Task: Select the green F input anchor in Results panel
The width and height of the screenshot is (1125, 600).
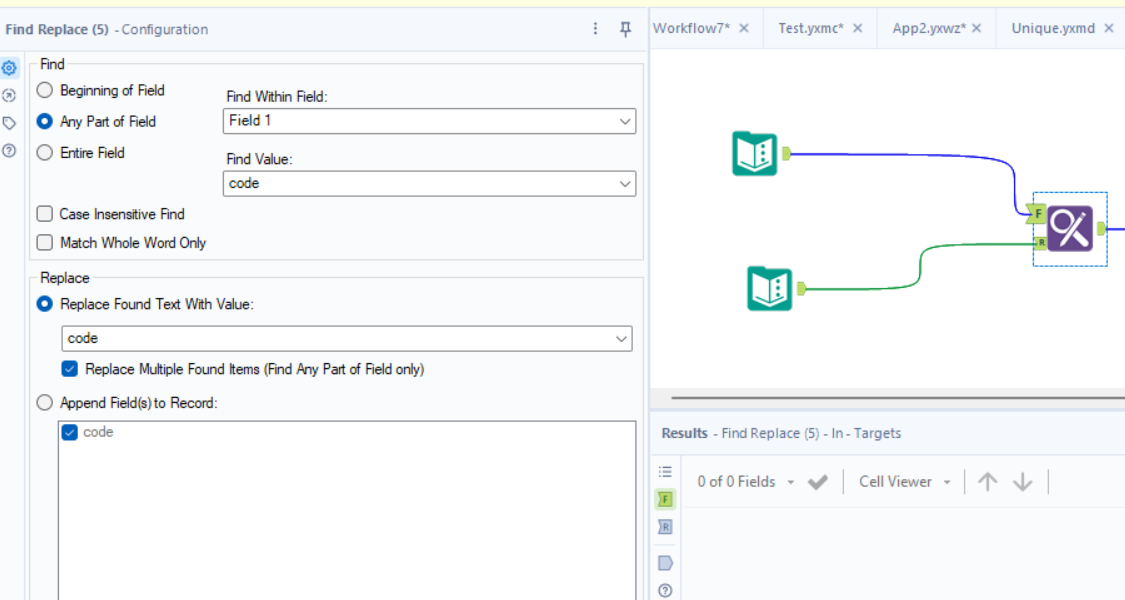Action: (664, 499)
